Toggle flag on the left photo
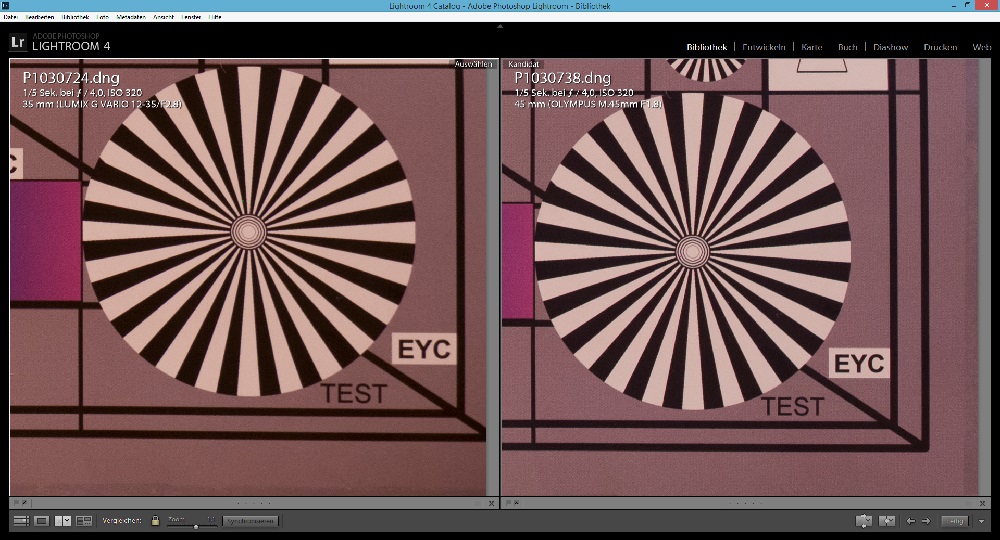Image resolution: width=1000 pixels, height=540 pixels. pyautogui.click(x=16, y=503)
